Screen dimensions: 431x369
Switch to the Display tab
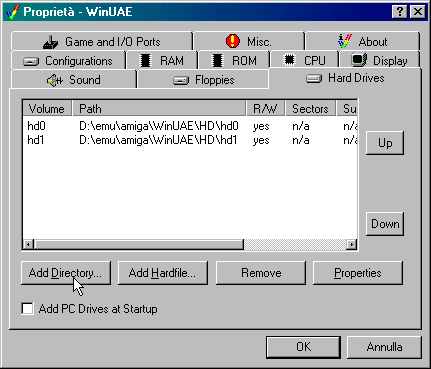[x=379, y=61]
